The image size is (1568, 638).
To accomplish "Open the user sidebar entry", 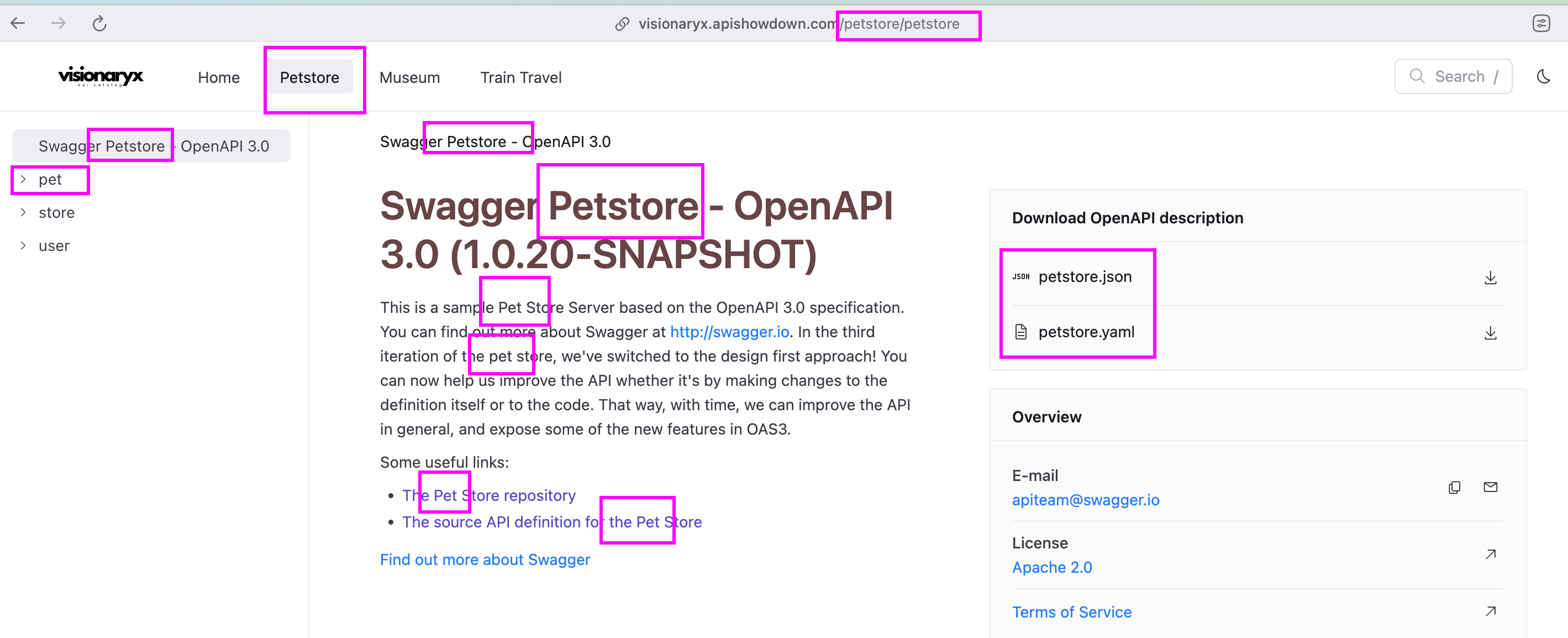I will pyautogui.click(x=54, y=245).
